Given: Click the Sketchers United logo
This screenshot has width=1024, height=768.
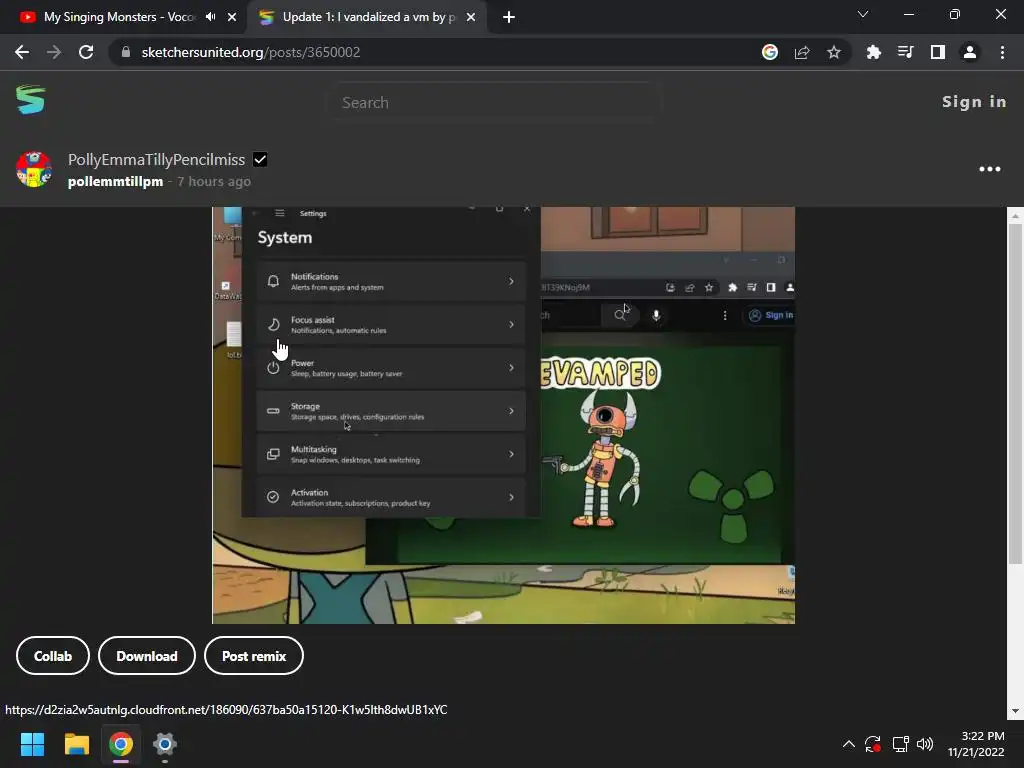Looking at the screenshot, I should [31, 100].
